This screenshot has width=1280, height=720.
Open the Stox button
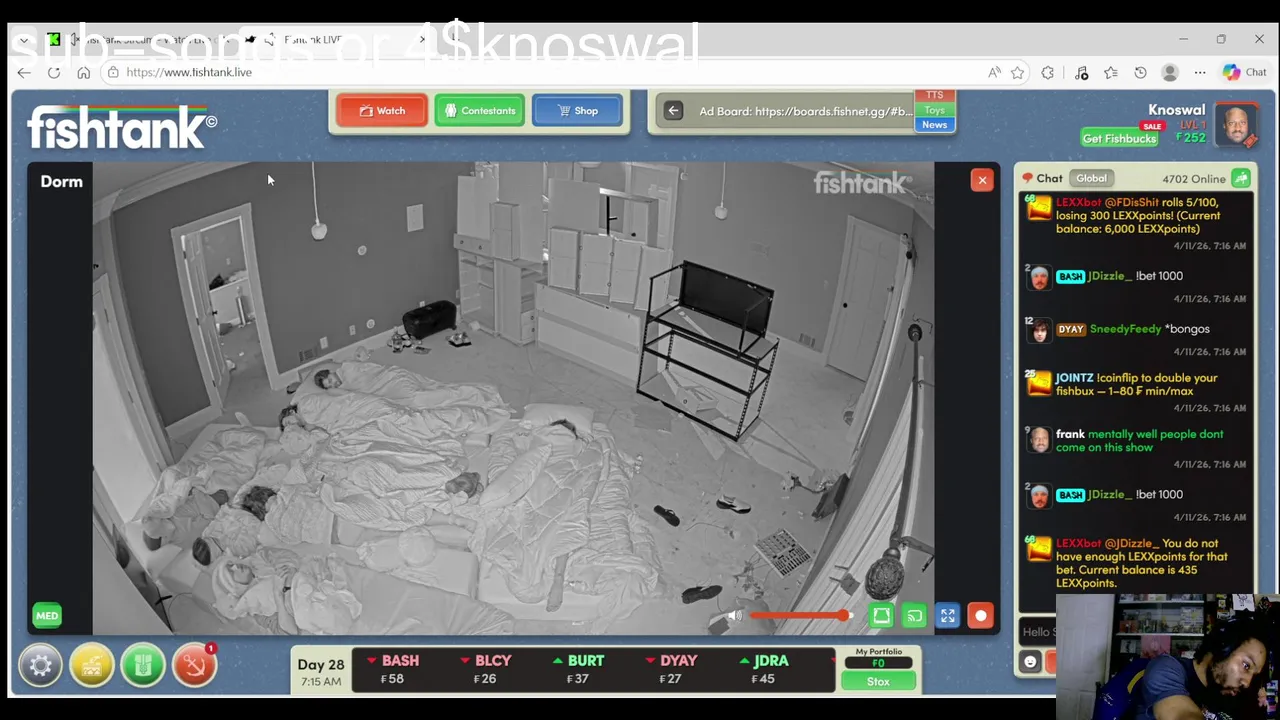coord(878,681)
